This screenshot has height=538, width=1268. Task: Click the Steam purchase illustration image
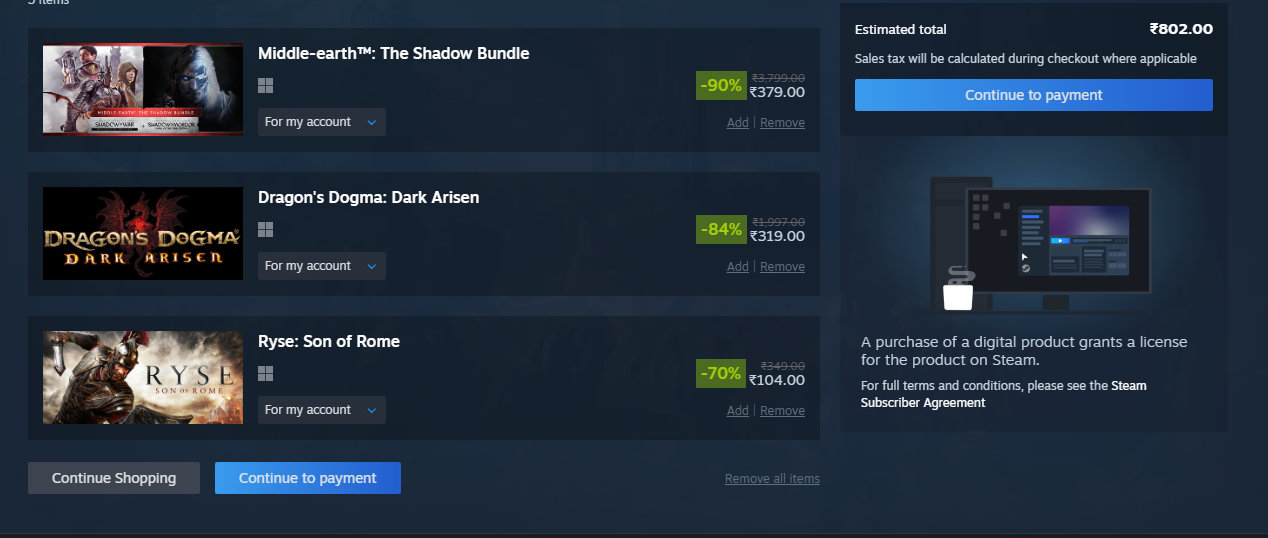pyautogui.click(x=1034, y=242)
